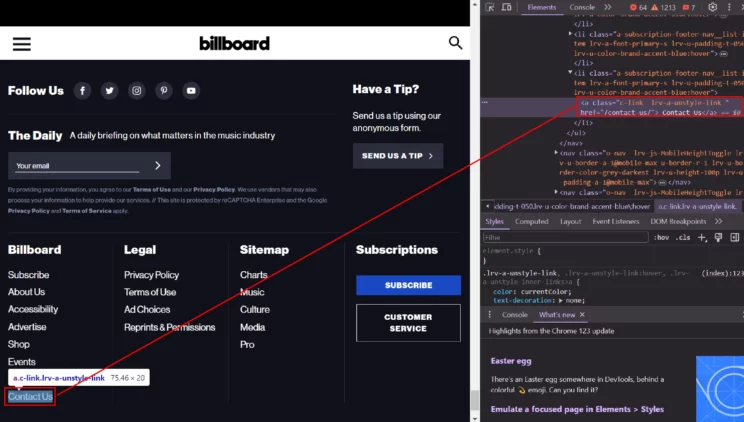Open the Event Listeners tab

[615, 221]
